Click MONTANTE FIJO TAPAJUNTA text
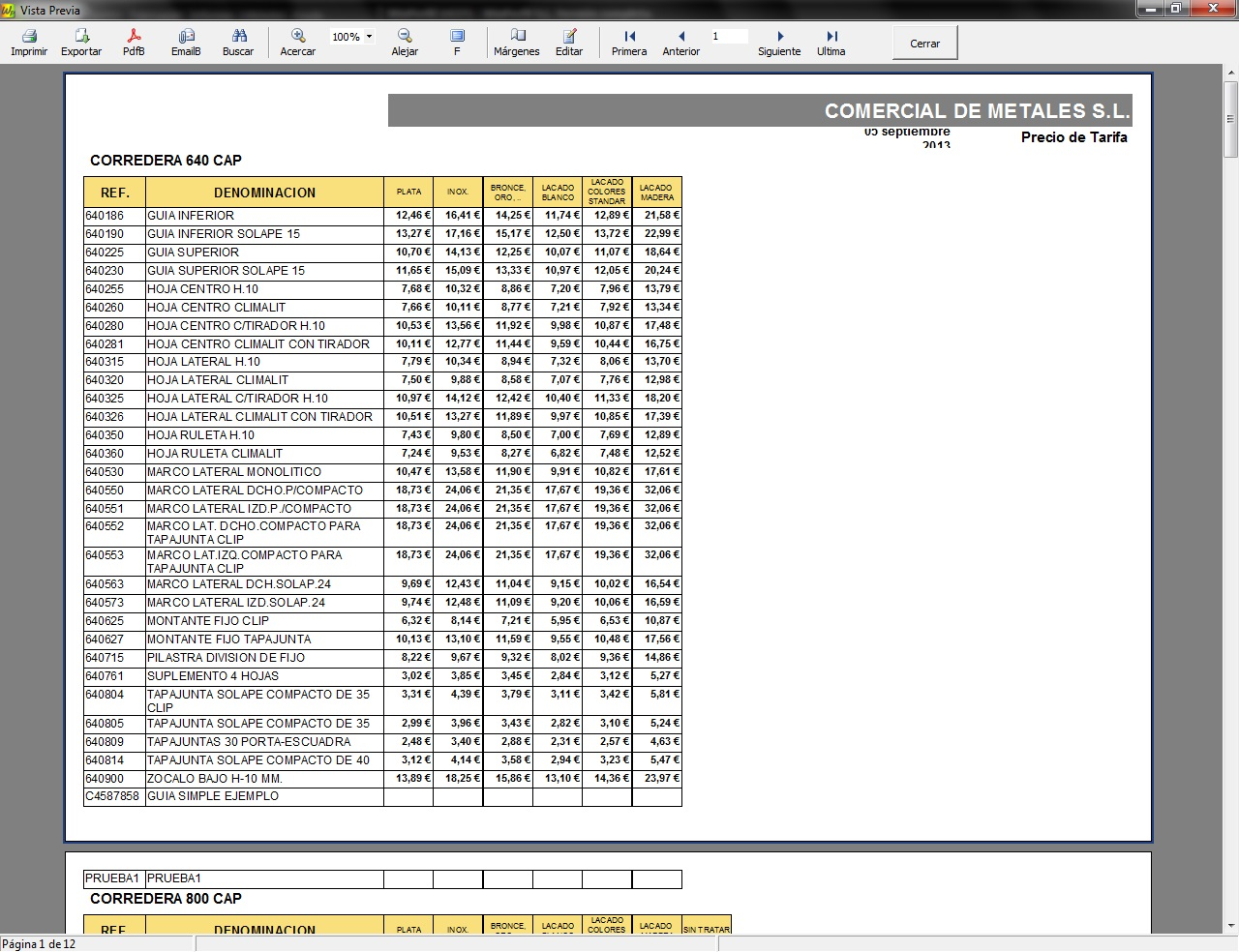Image resolution: width=1239 pixels, height=952 pixels. (229, 640)
